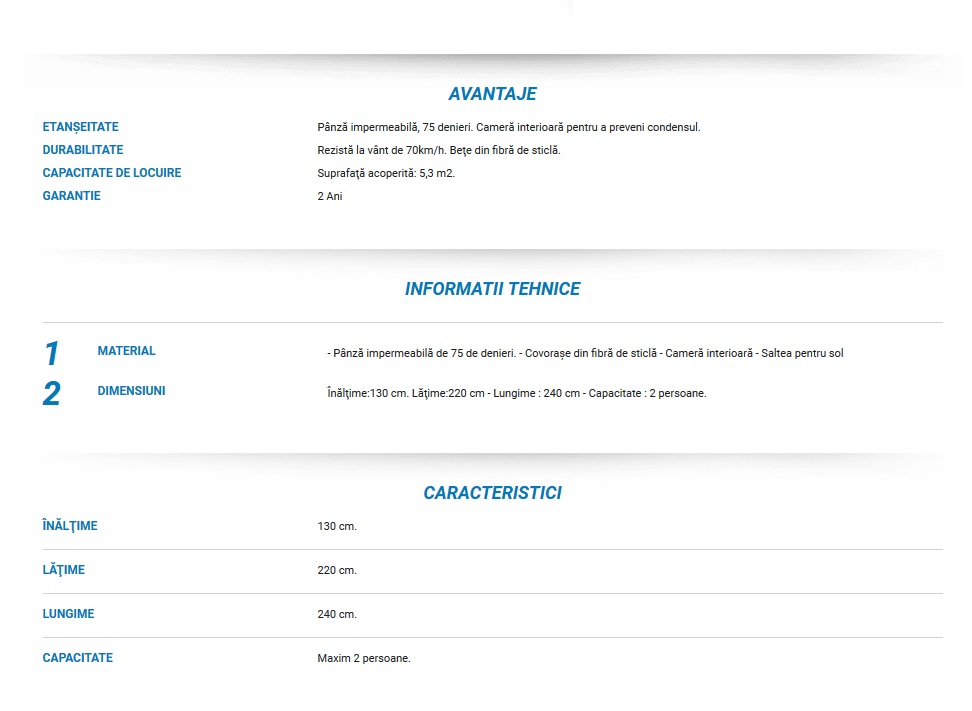Click the DIMENSIUNI label
972x711 pixels.
tap(131, 391)
